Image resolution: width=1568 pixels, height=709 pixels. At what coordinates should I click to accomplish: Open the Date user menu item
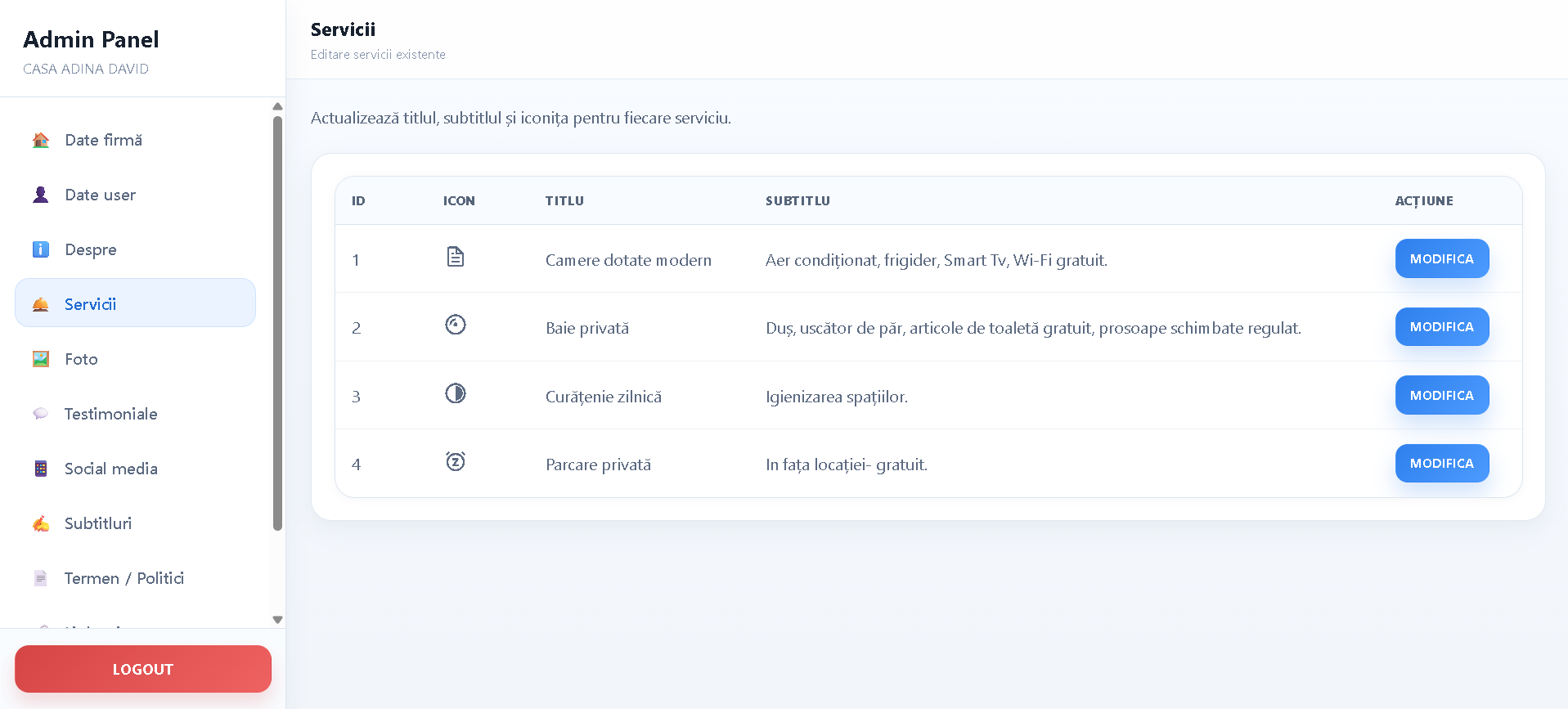[x=136, y=195]
